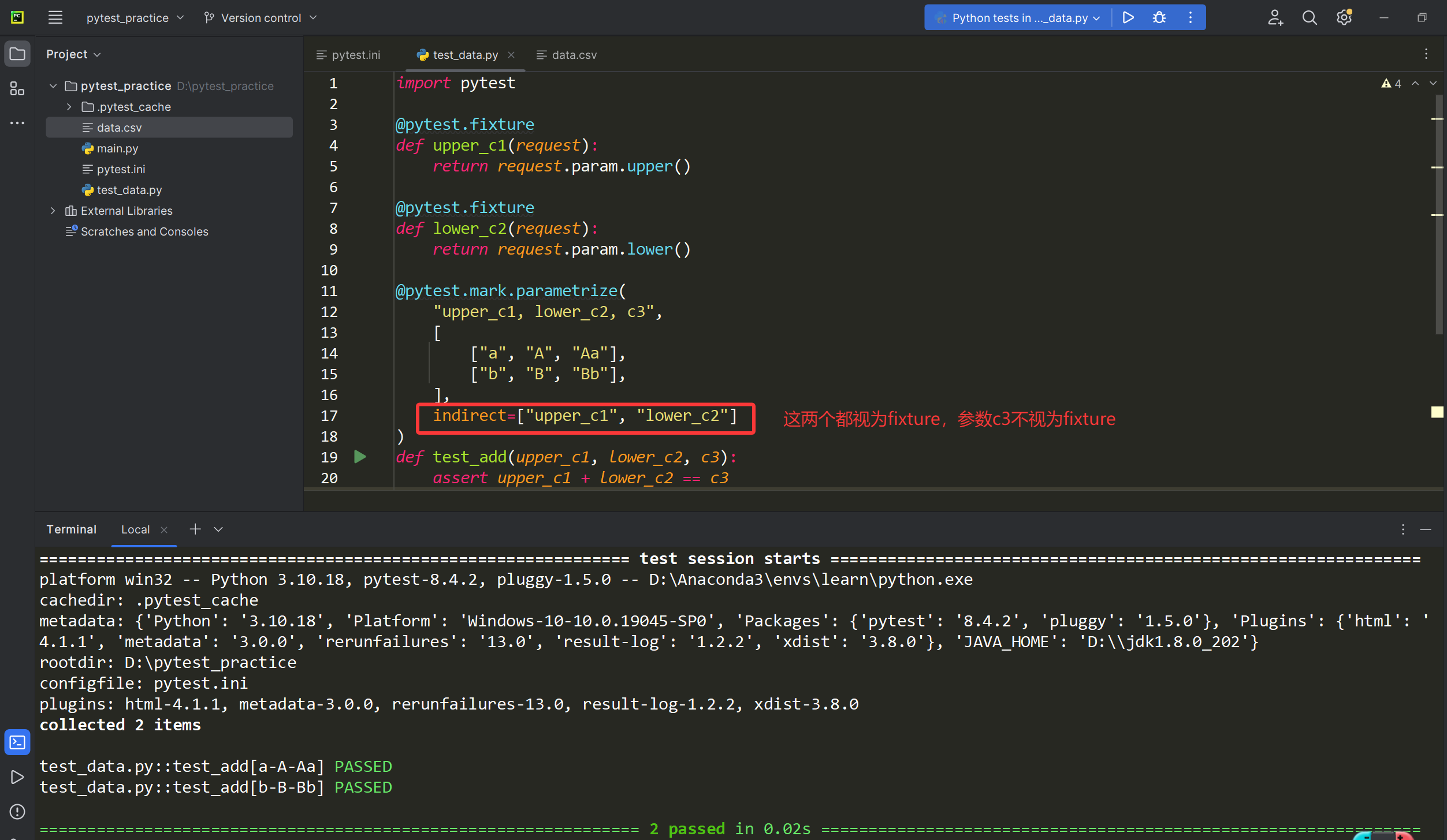Switch to the data.csv editor tab
This screenshot has height=840, width=1447.
(573, 55)
